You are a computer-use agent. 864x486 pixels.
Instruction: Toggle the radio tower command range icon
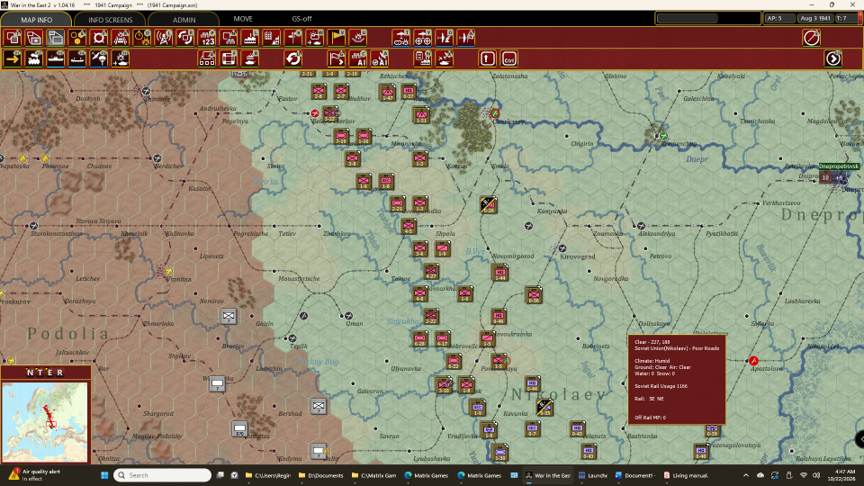[164, 38]
